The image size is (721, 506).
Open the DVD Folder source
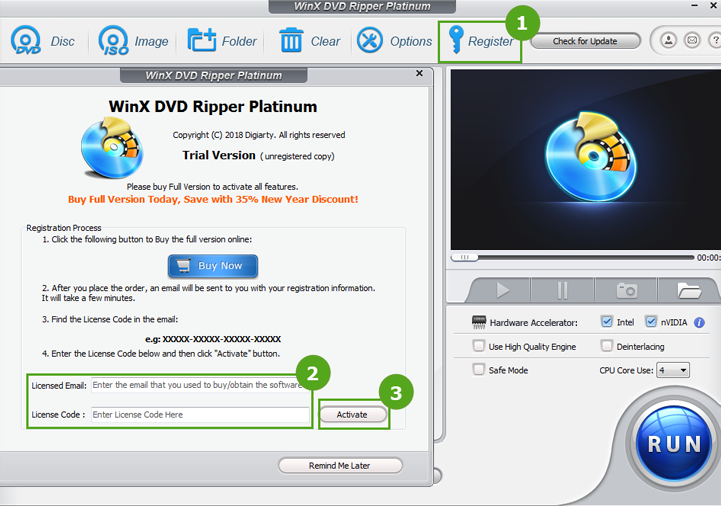[x=222, y=40]
